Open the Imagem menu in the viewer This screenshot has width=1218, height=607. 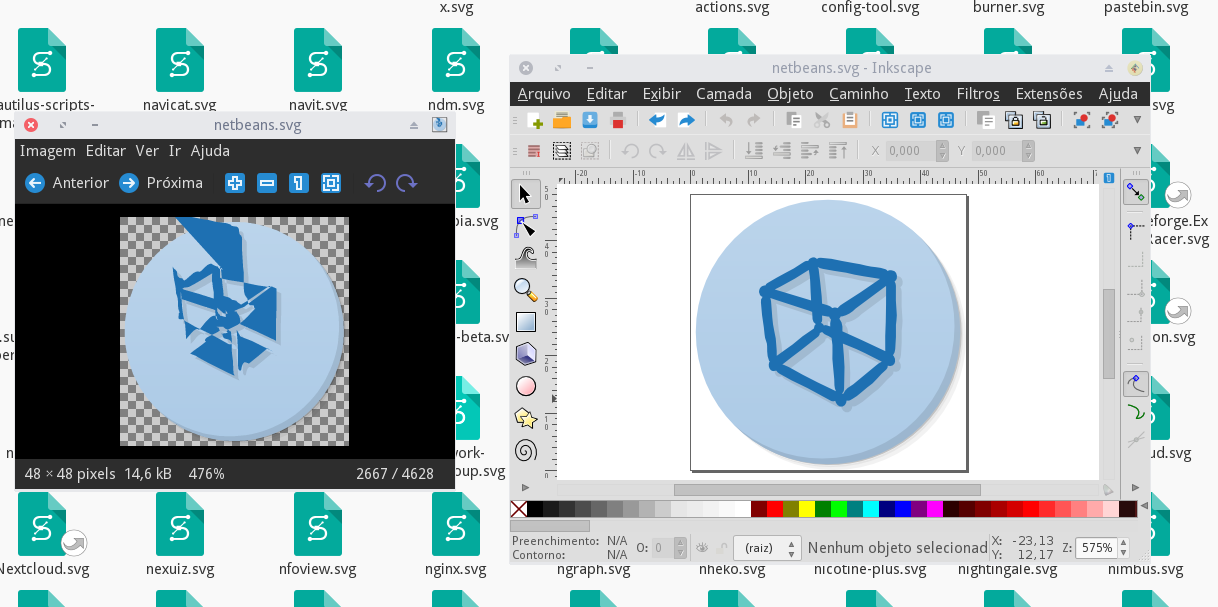(45, 150)
